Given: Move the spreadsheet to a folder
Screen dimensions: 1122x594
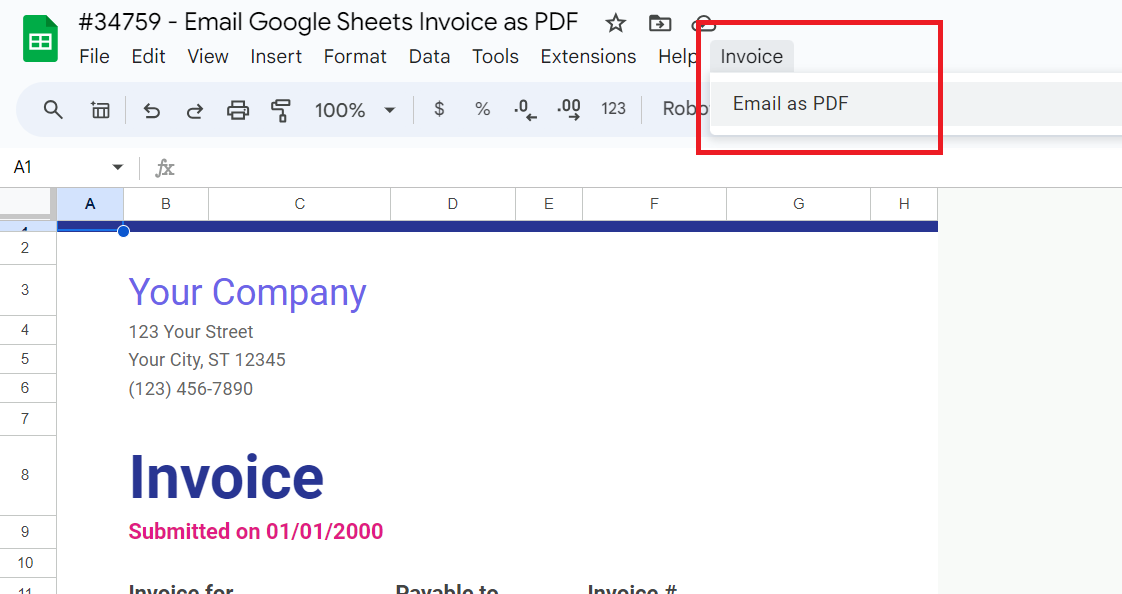Looking at the screenshot, I should 659,23.
